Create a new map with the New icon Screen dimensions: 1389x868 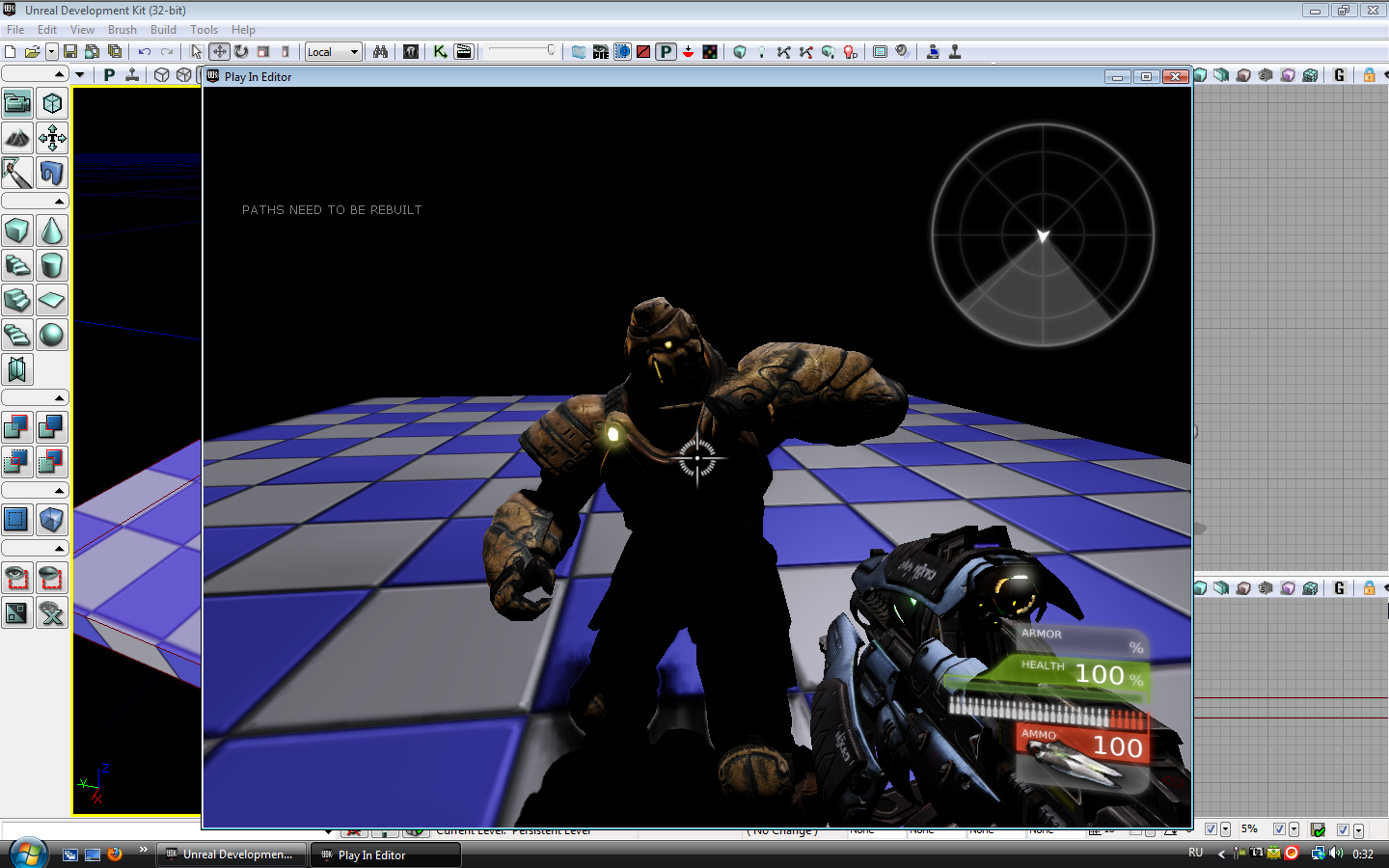coord(11,52)
